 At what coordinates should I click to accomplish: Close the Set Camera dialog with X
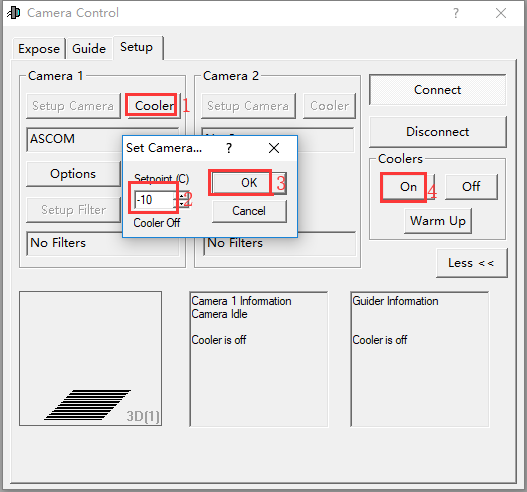(x=274, y=148)
